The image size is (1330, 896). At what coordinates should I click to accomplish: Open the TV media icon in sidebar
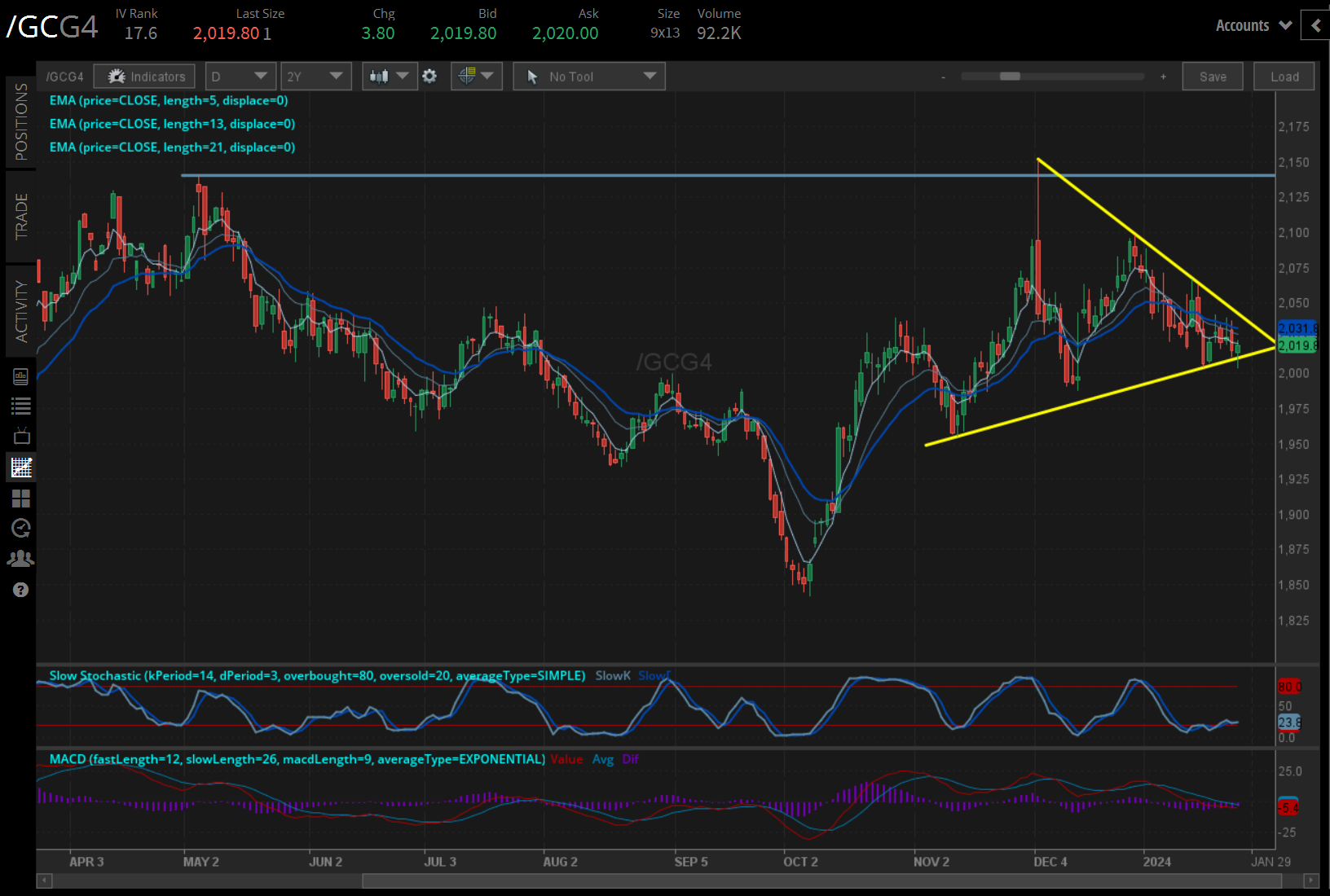click(21, 436)
